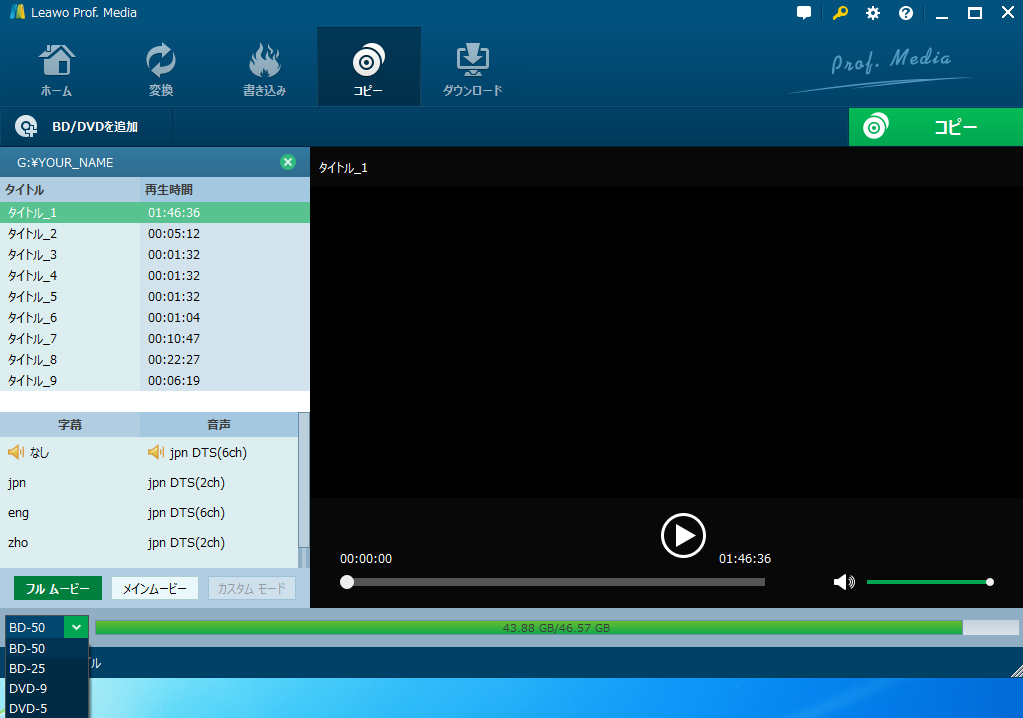Viewport: 1023px width, 718px height.
Task: Adjust the green volume slider
Action: pyautogui.click(x=930, y=582)
